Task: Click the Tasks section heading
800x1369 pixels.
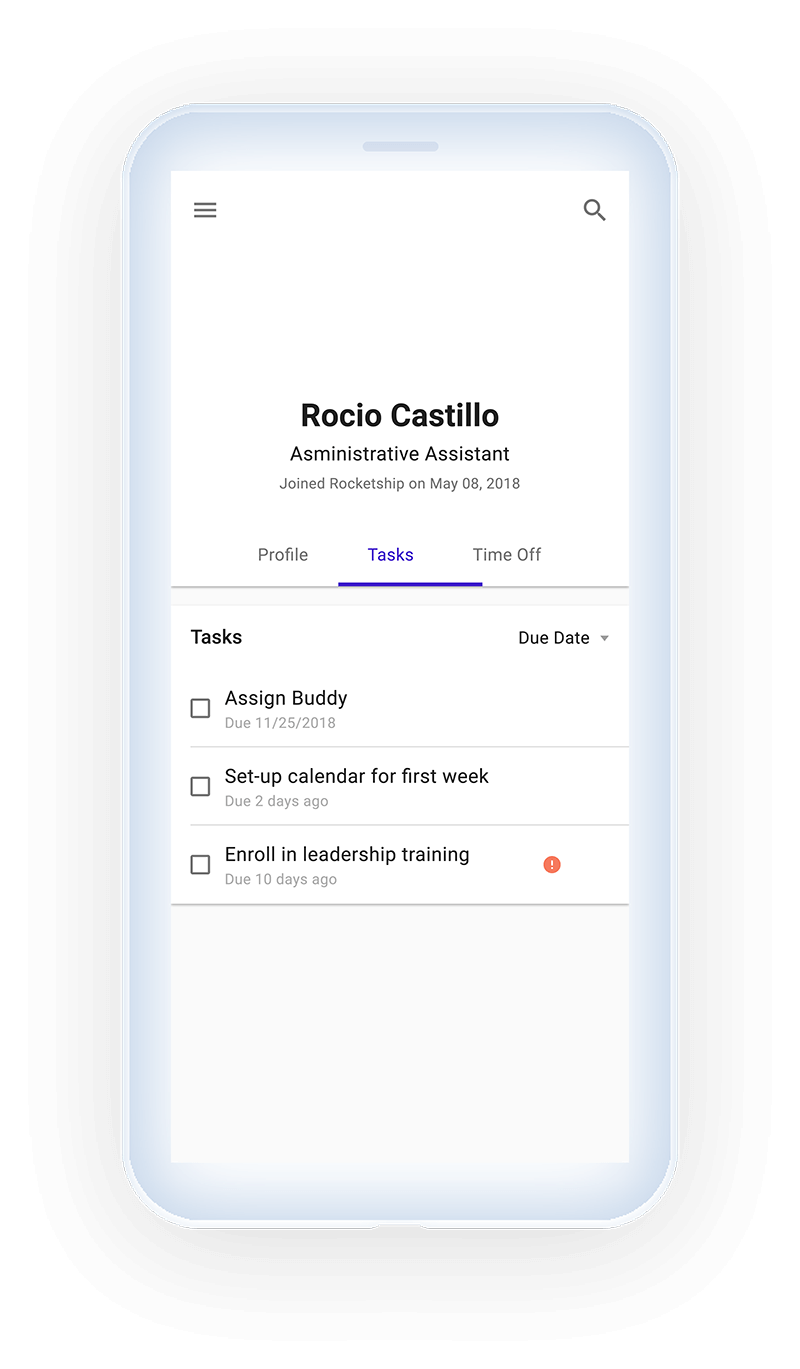Action: click(x=216, y=637)
